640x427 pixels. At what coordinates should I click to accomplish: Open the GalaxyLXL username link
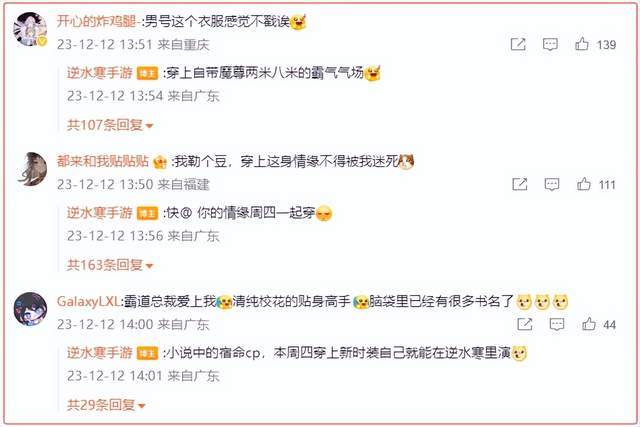pos(88,301)
